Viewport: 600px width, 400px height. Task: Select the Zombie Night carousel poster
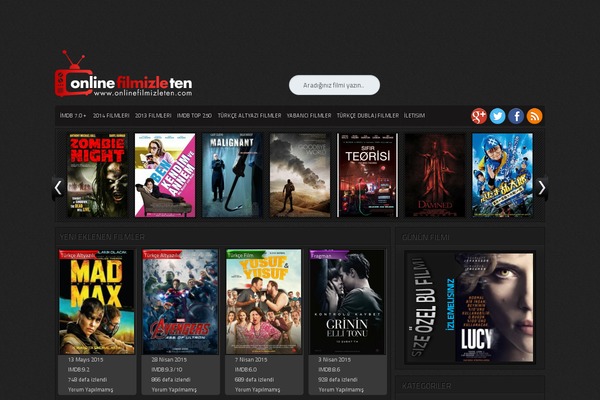coord(98,175)
